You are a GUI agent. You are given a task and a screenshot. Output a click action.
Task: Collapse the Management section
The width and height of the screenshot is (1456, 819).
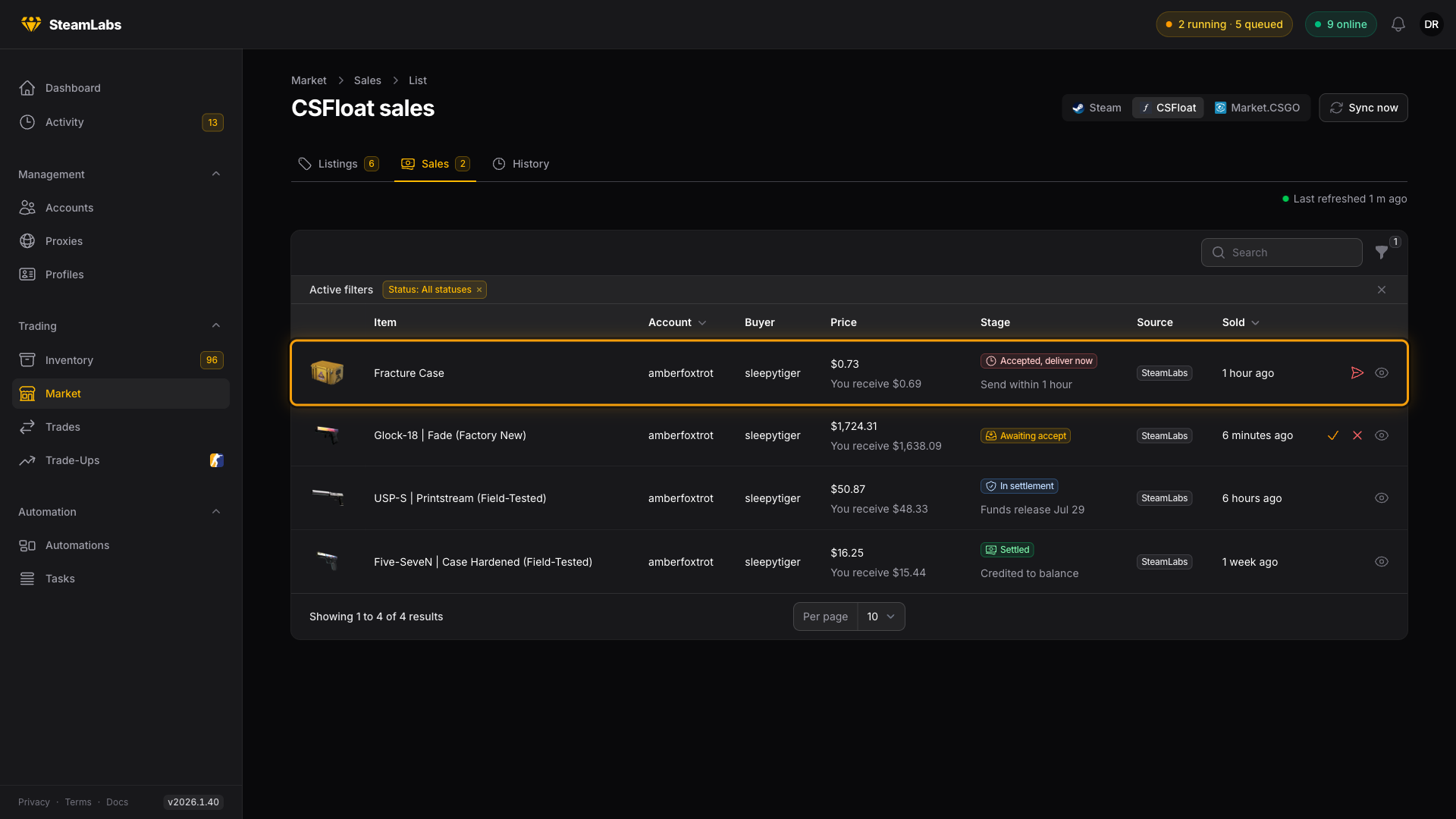pos(216,174)
